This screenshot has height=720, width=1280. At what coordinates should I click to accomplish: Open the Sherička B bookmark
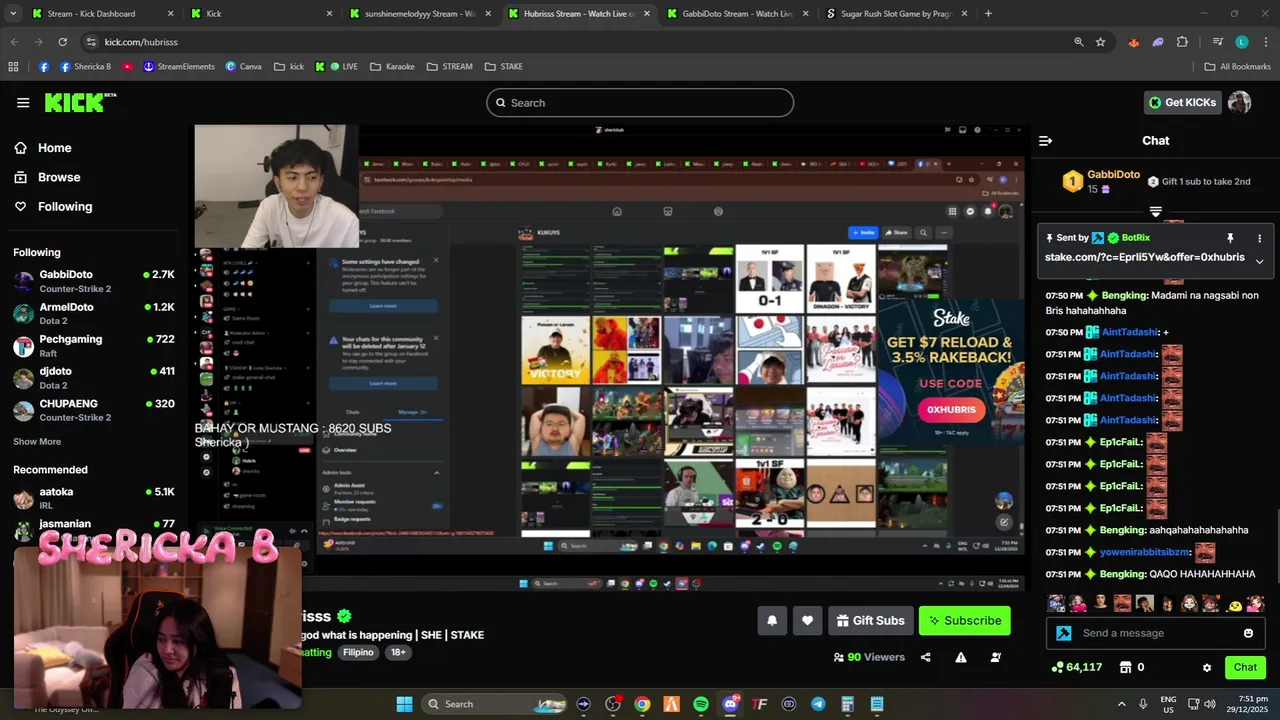pyautogui.click(x=86, y=67)
